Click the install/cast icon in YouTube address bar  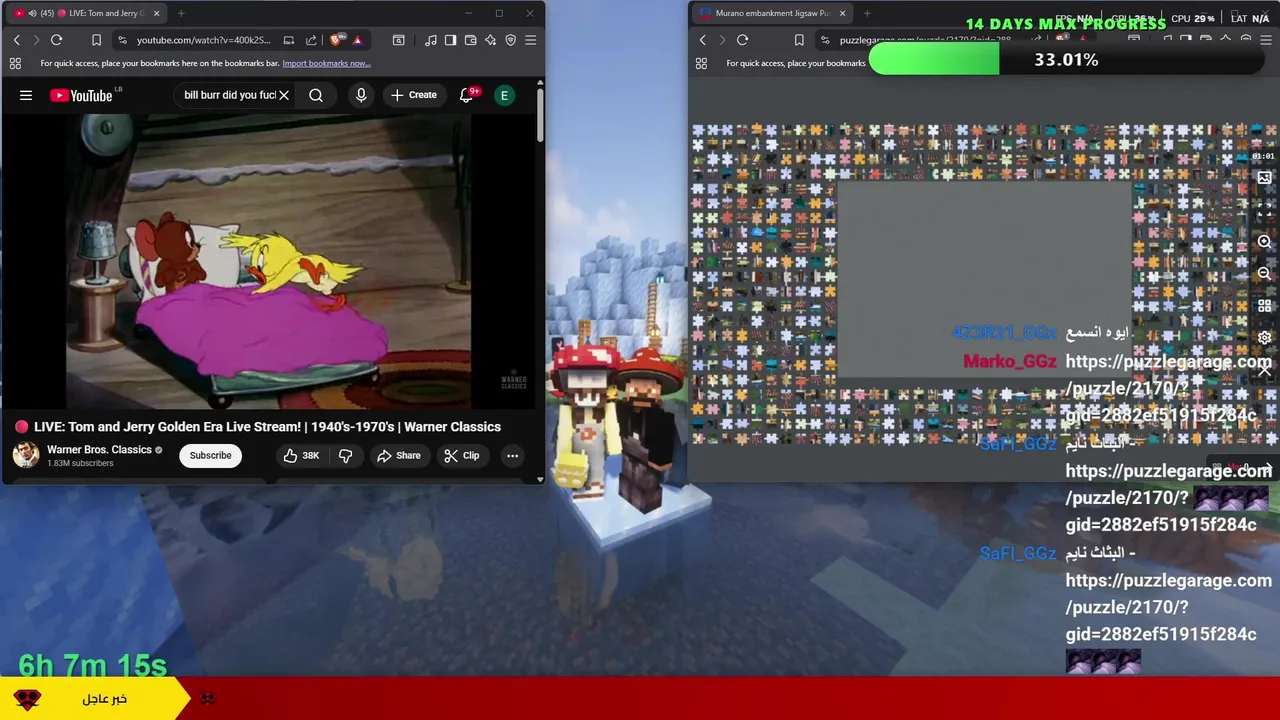pos(289,40)
